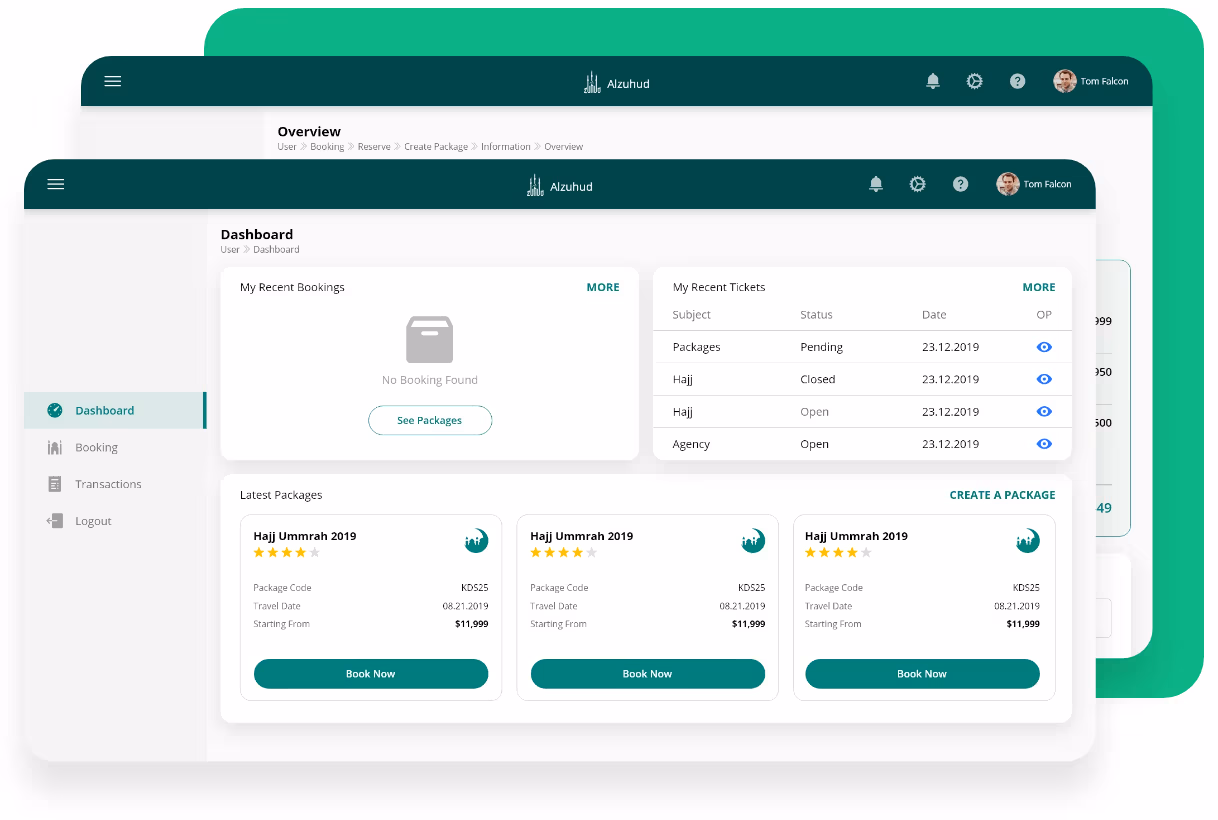Viewport: 1218px width, 820px height.
Task: Click the notification bell in front window
Action: click(876, 184)
